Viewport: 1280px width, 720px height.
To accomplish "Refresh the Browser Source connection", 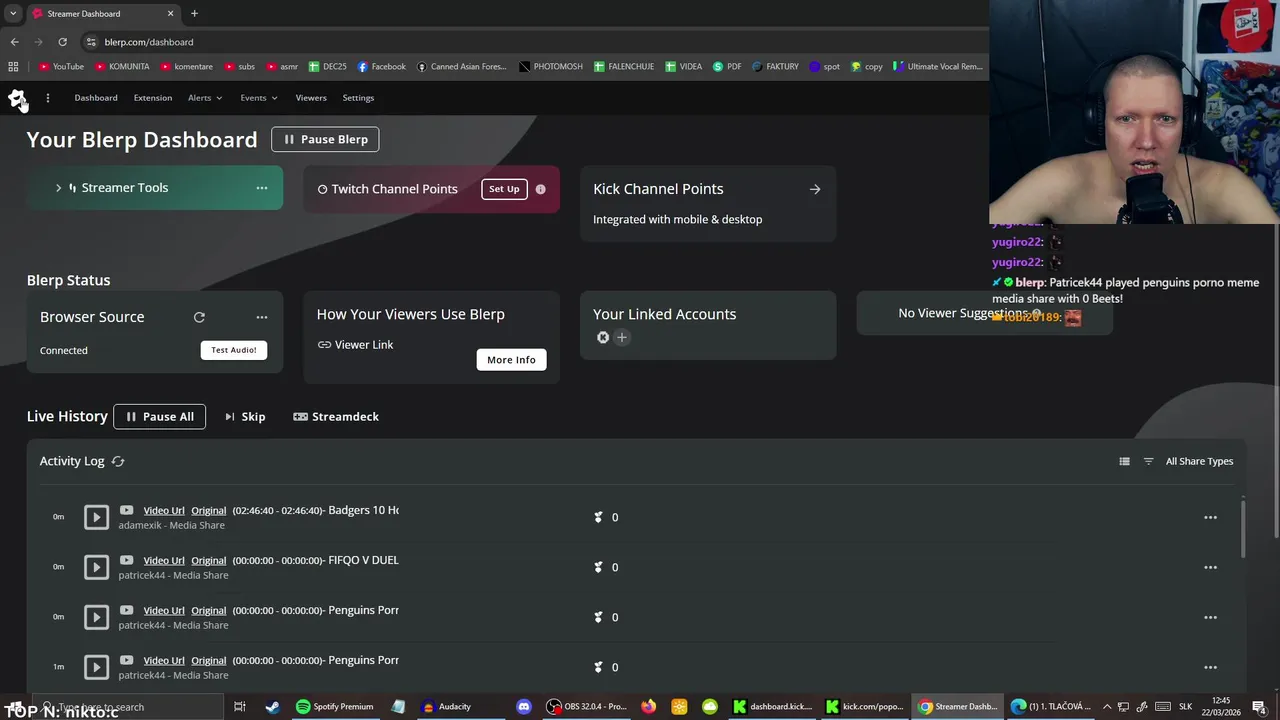I will [199, 317].
